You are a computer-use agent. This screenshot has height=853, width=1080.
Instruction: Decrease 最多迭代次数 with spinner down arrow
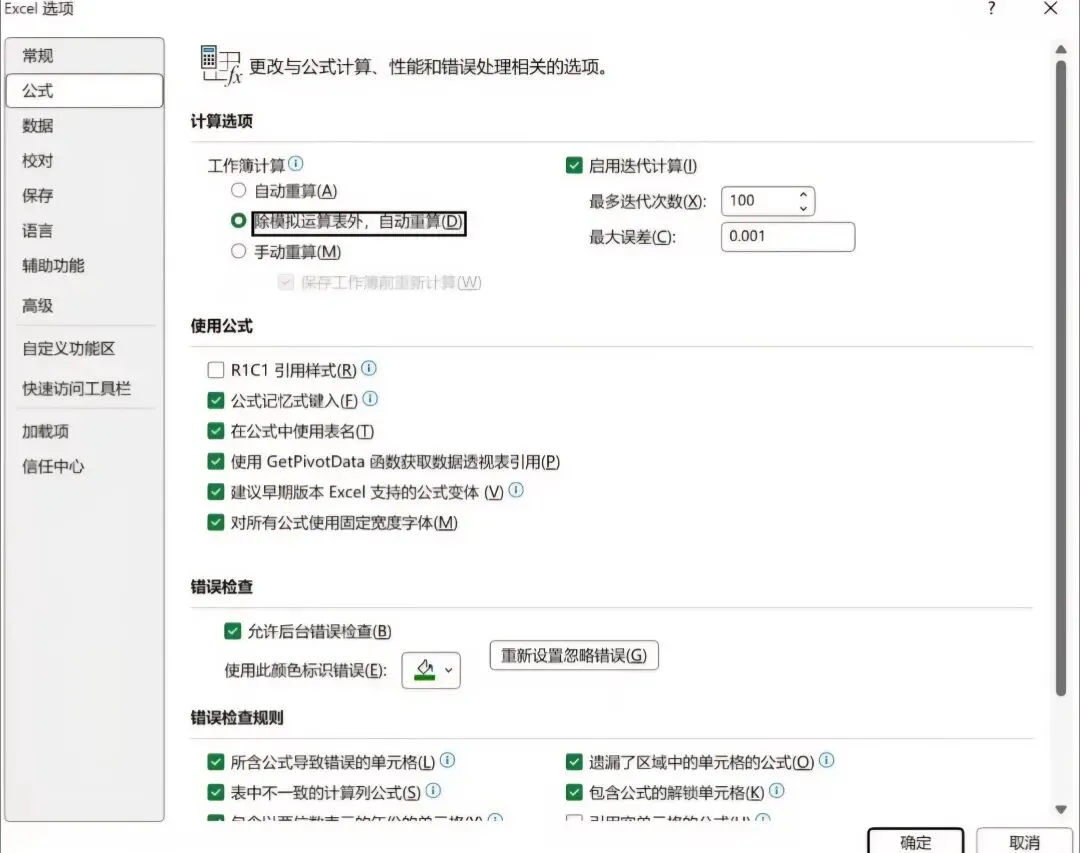coord(803,207)
